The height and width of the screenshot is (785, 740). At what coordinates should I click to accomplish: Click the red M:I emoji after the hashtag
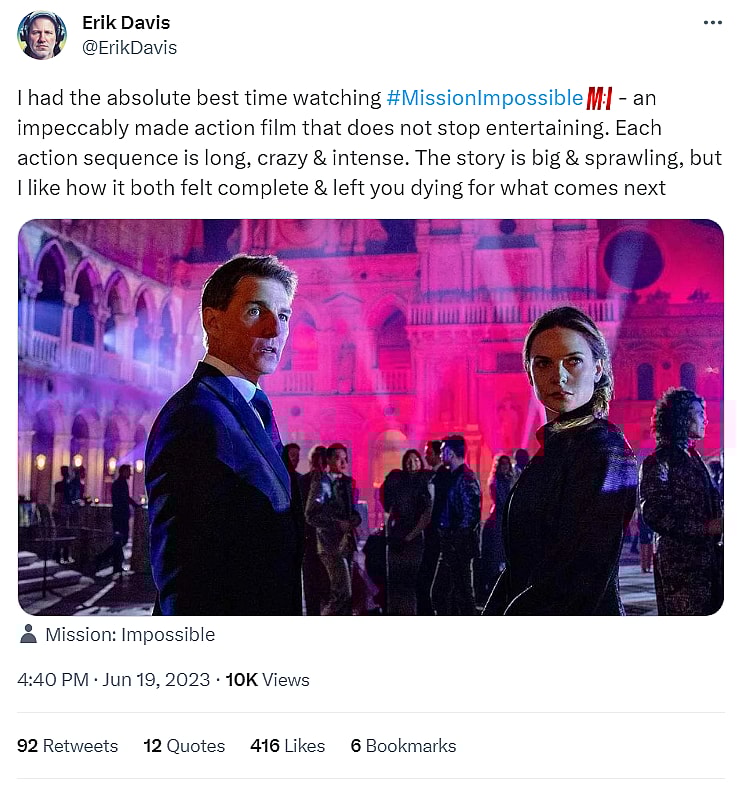[600, 98]
